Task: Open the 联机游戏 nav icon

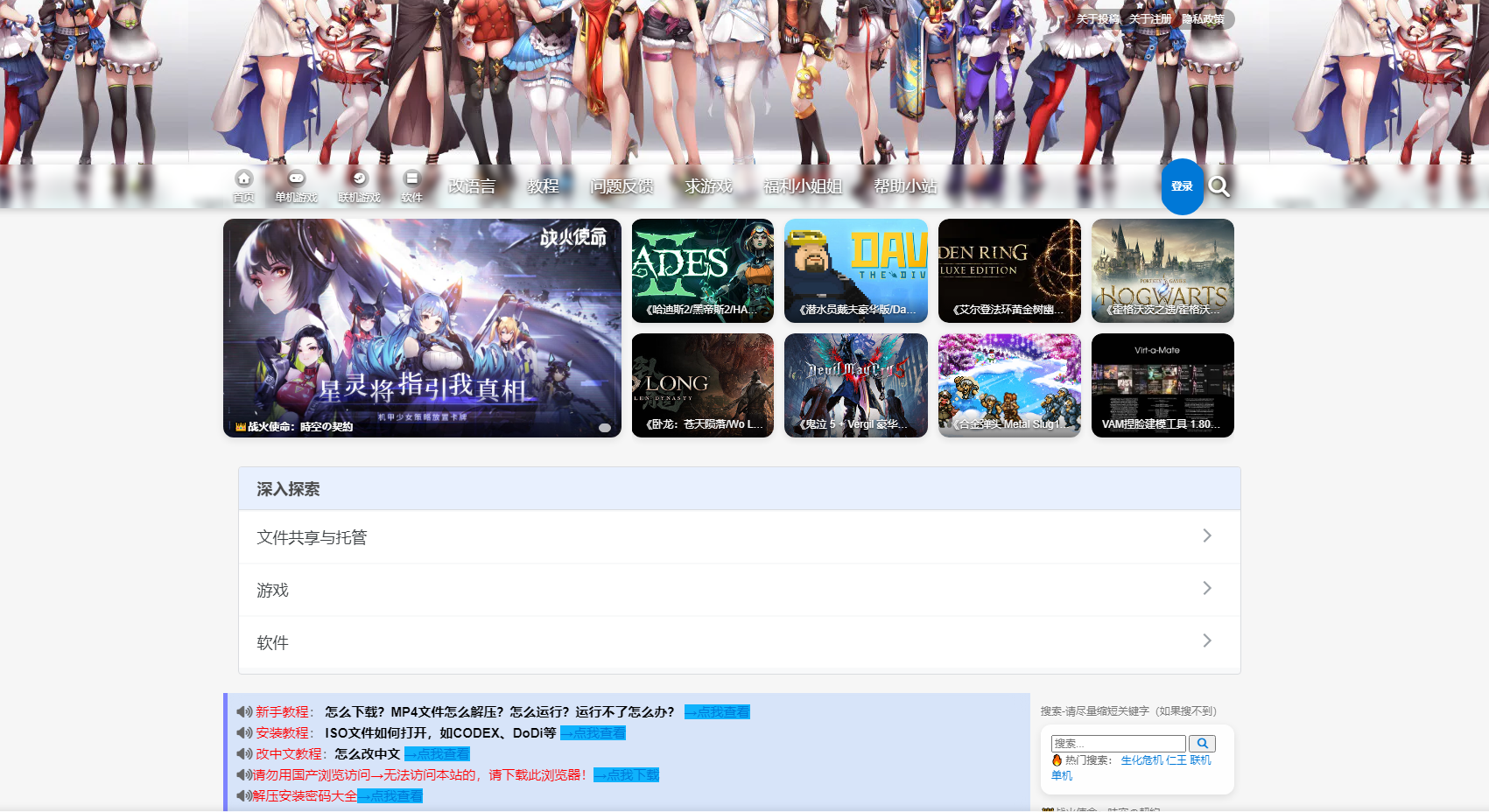Action: coord(359,178)
